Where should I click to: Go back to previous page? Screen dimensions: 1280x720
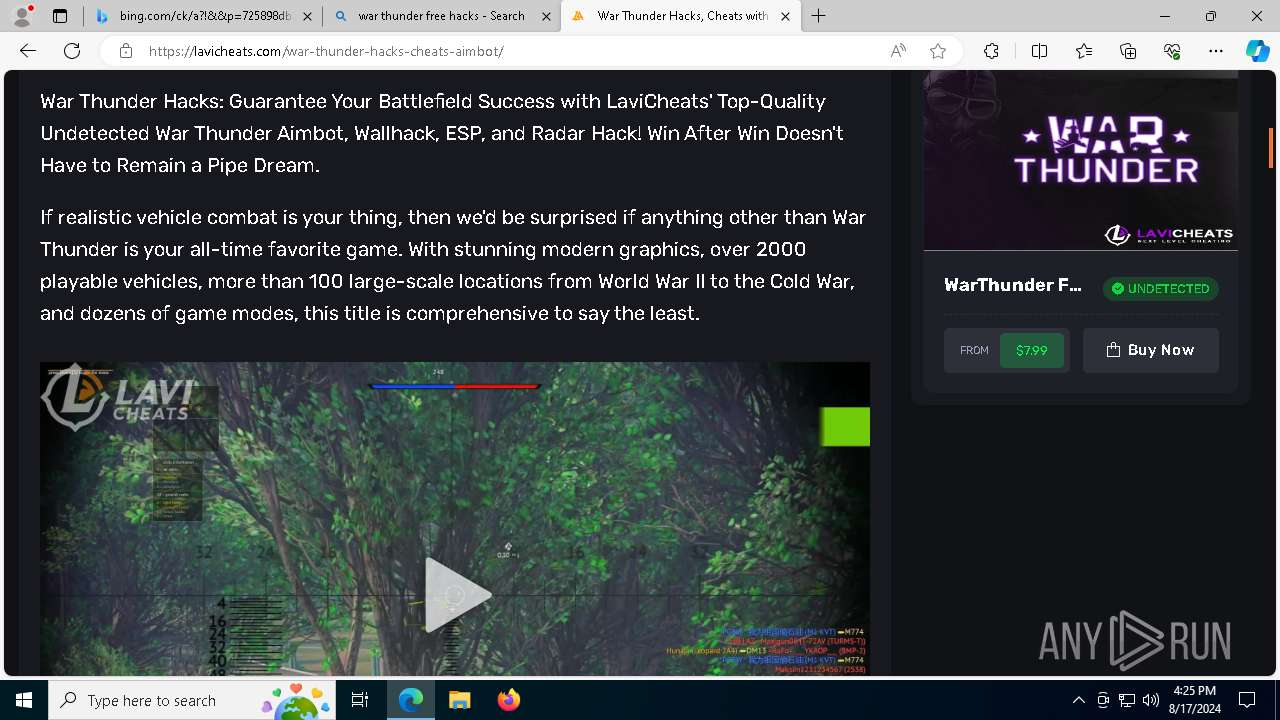tap(28, 51)
